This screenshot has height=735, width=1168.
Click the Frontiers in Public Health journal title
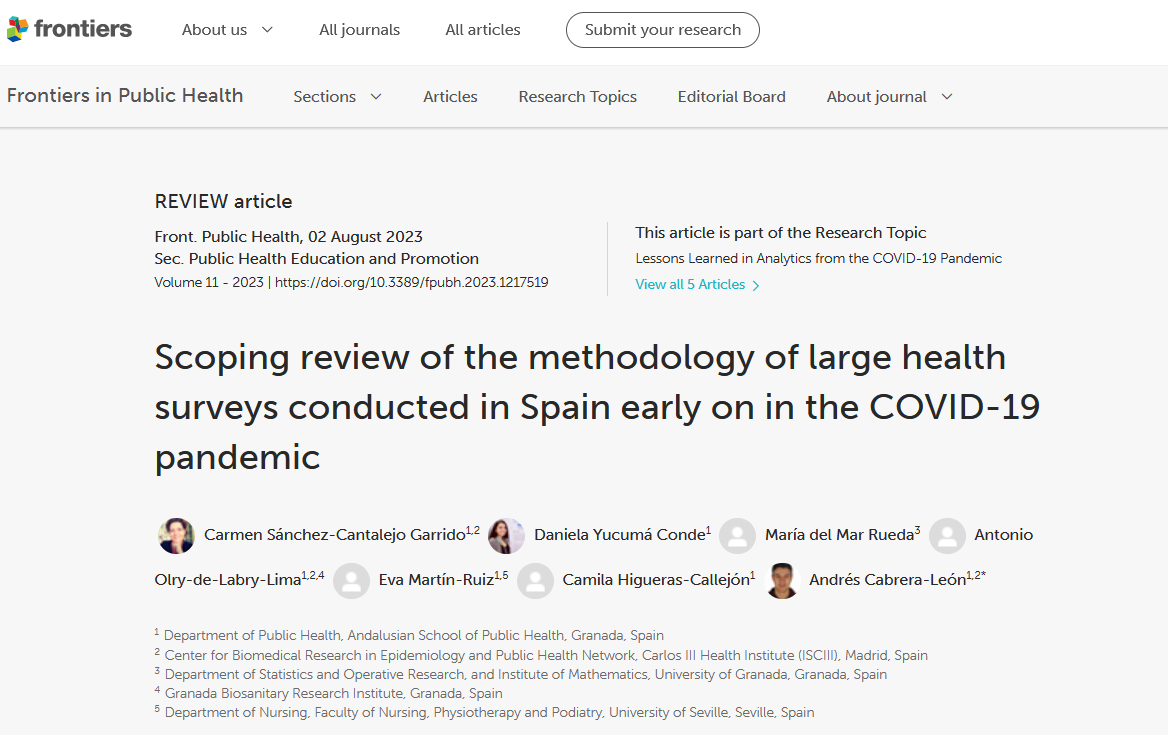tap(125, 96)
